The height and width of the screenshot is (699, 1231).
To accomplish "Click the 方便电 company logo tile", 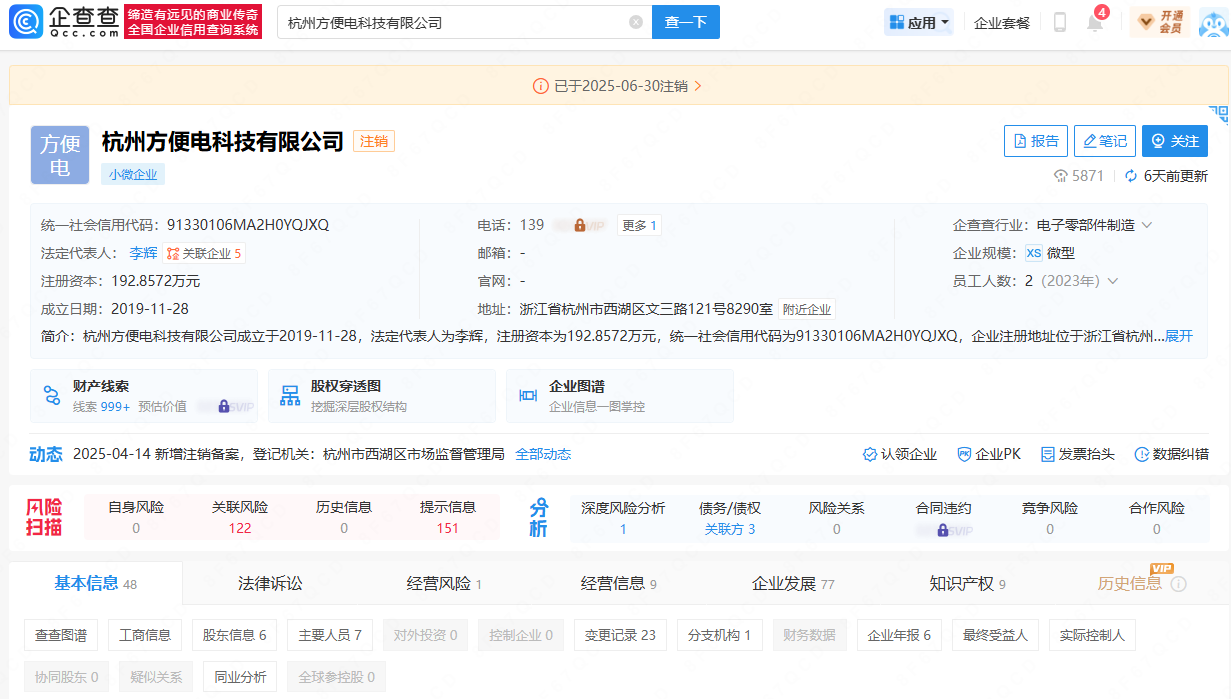I will click(x=60, y=155).
